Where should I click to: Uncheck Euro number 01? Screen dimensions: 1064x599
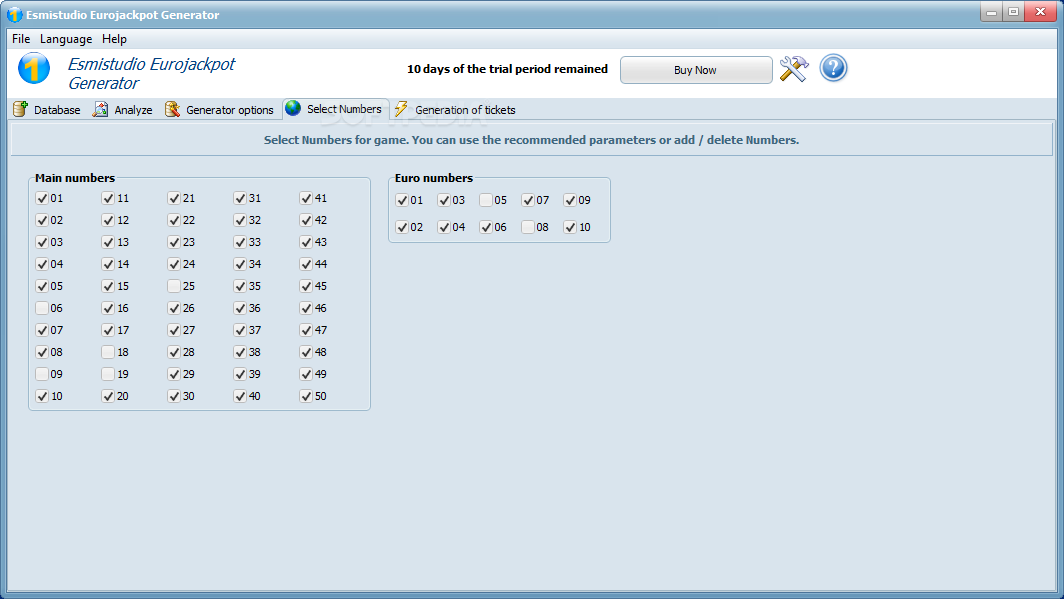pyautogui.click(x=402, y=200)
